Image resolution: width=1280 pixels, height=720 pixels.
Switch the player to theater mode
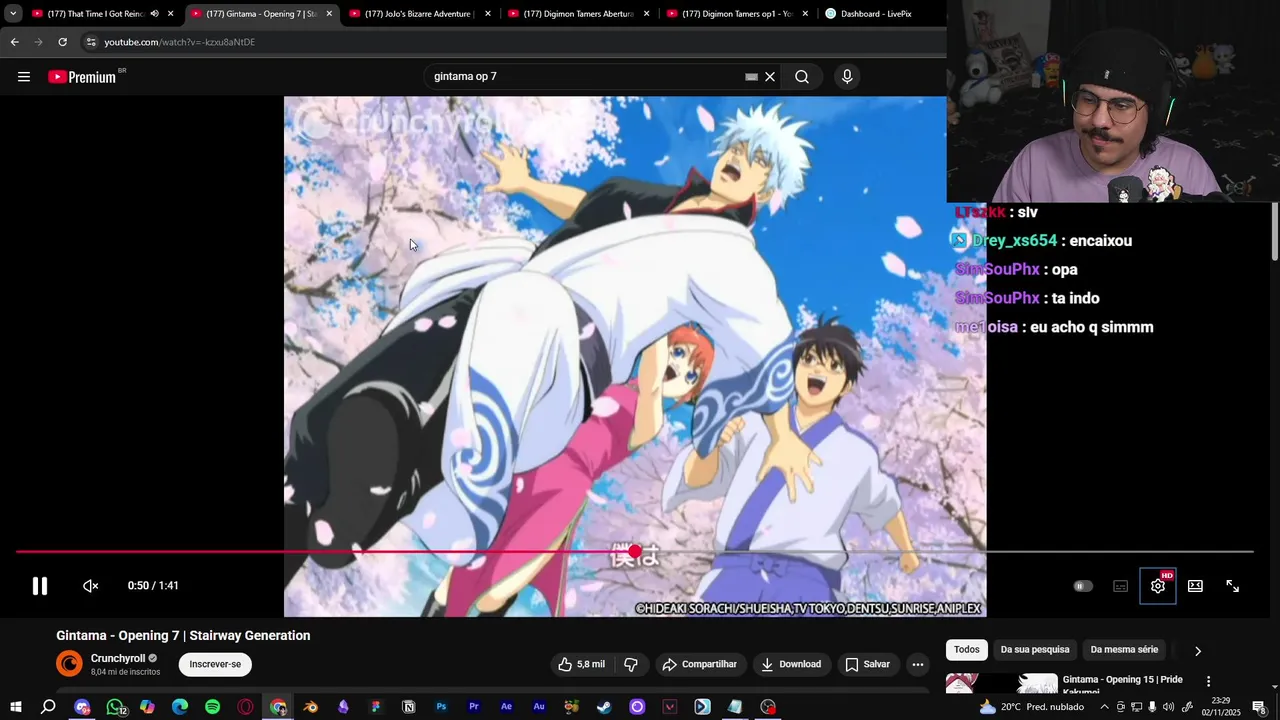[1195, 586]
